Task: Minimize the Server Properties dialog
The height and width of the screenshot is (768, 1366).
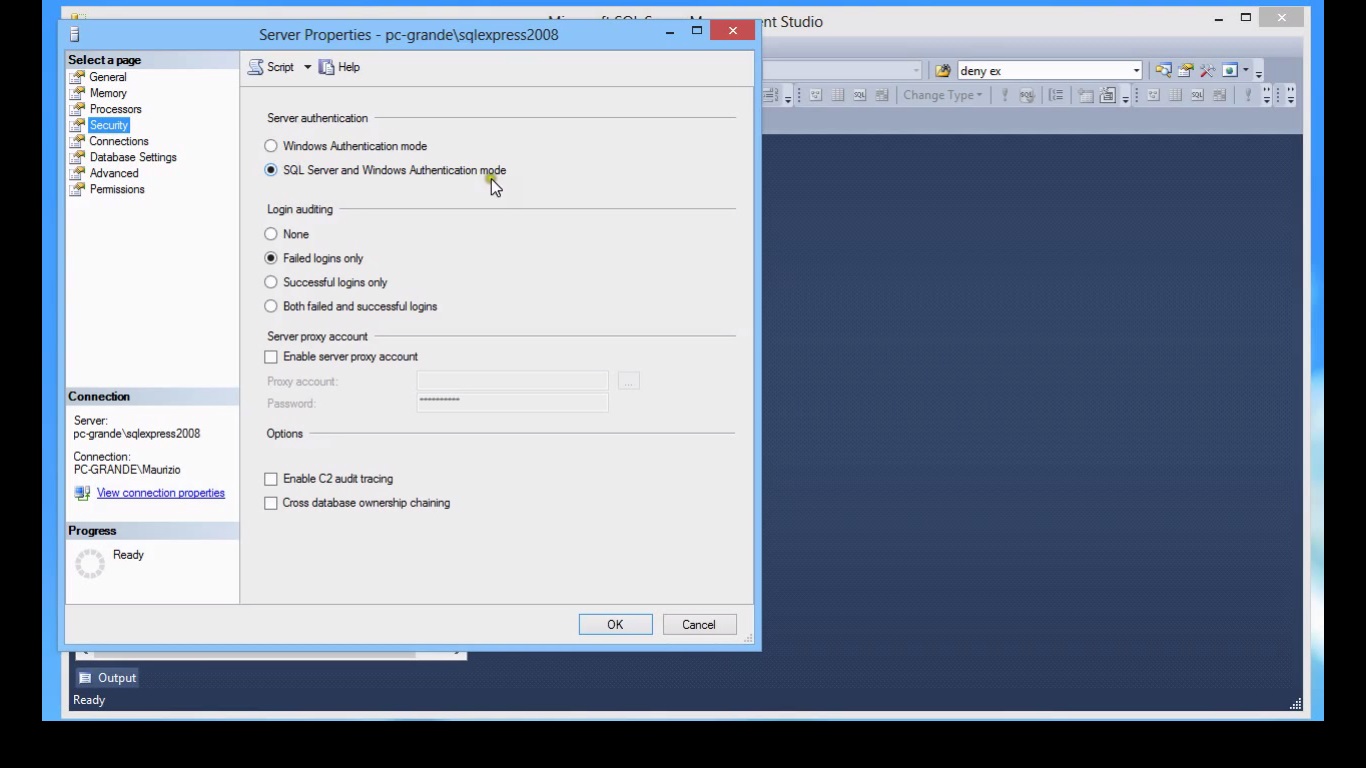Action: coord(669,32)
